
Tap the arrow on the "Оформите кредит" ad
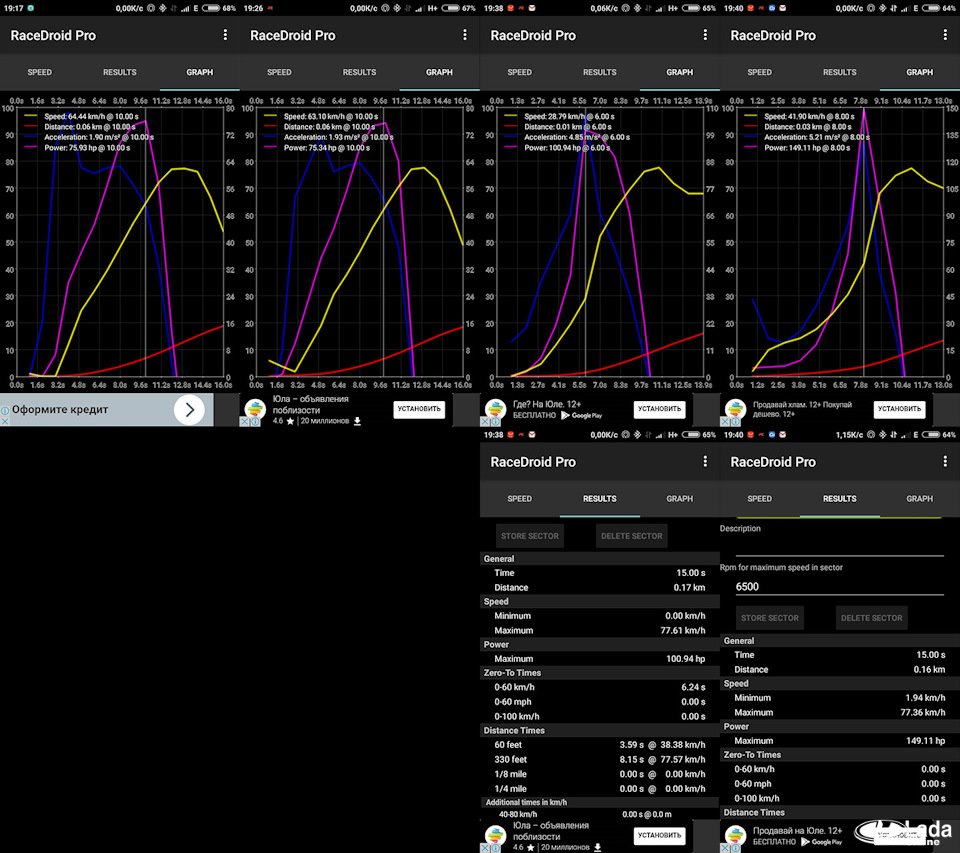[189, 409]
